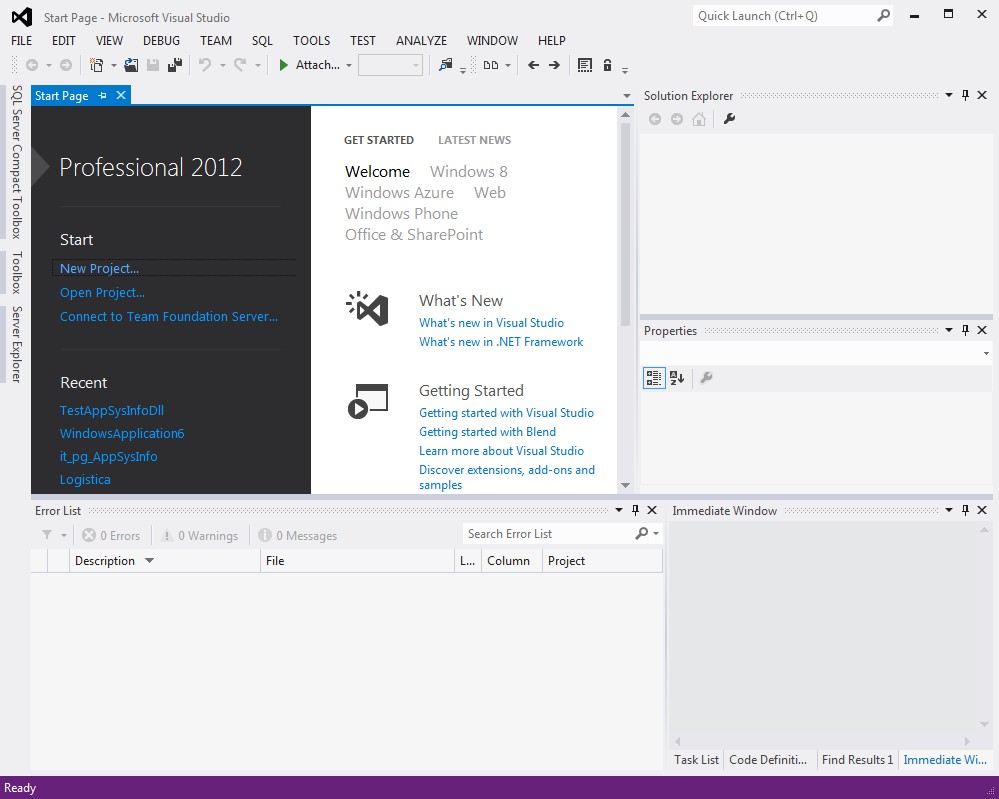Open Getting started with Blend link
Viewport: 999px width, 799px height.
coord(487,431)
